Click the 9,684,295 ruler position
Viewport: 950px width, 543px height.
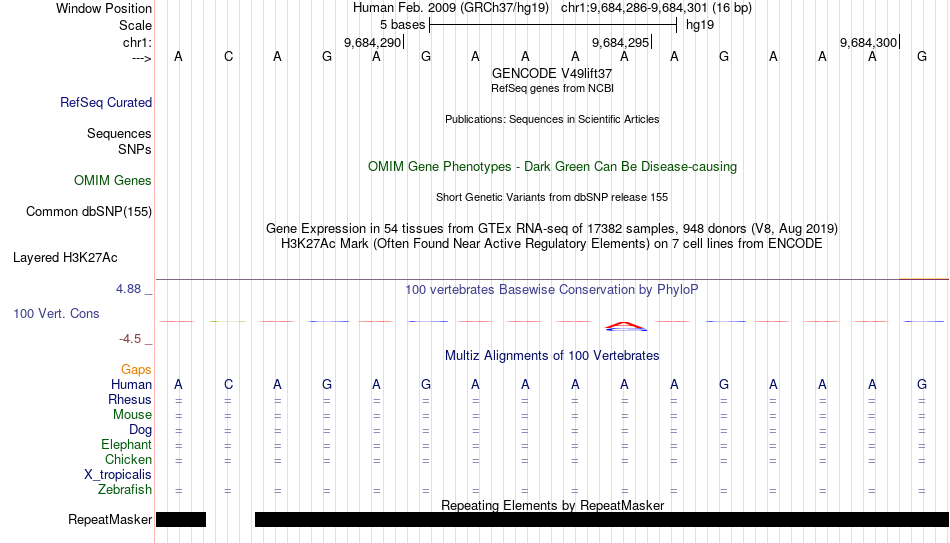[621, 42]
